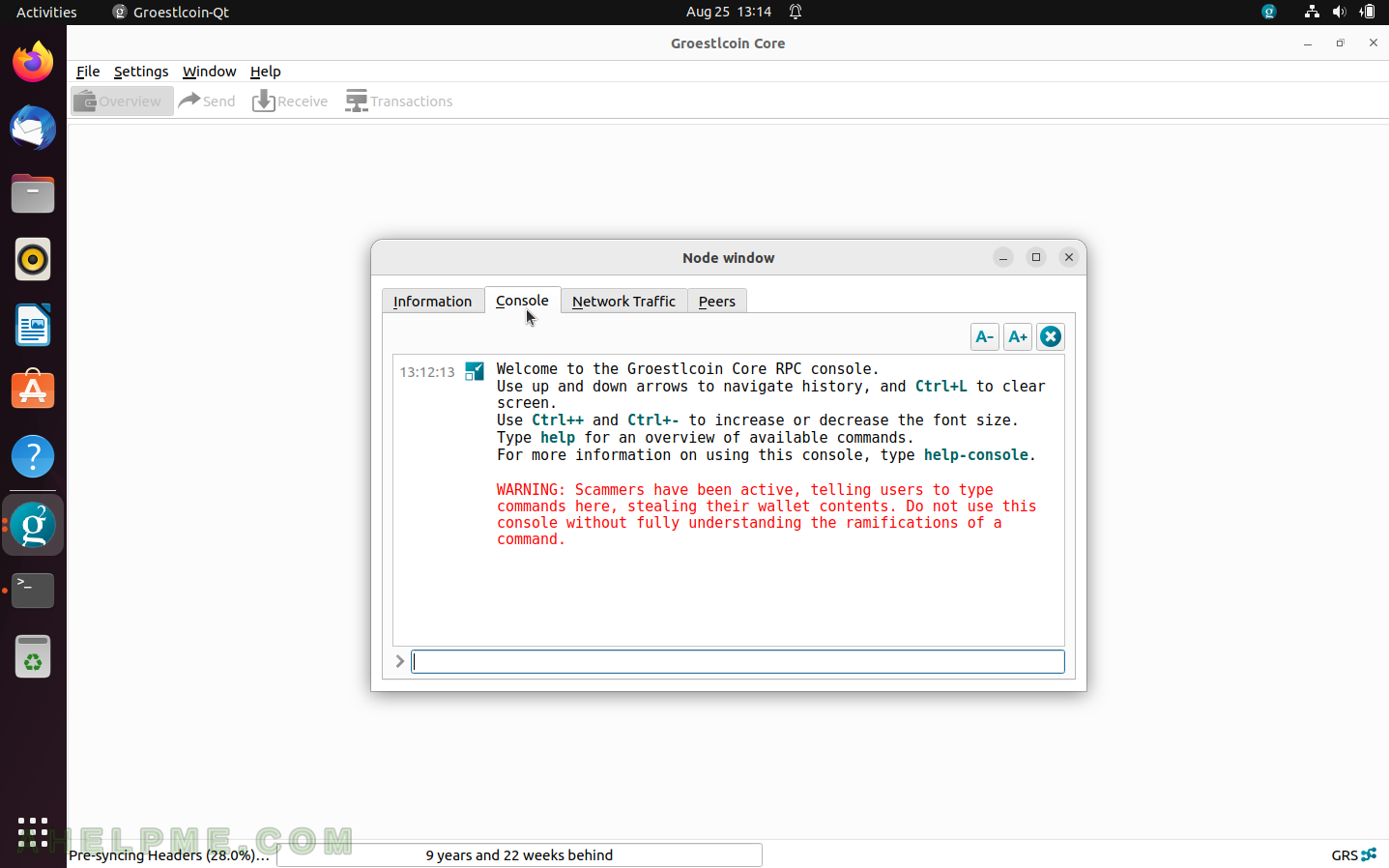1389x868 pixels.
Task: Open the Groestlcoin-Qt app menu in top bar
Action: (171, 13)
